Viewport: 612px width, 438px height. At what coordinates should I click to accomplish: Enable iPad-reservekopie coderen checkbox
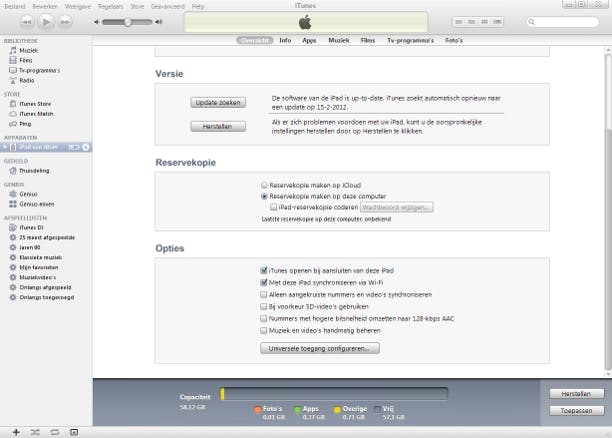pyautogui.click(x=274, y=207)
